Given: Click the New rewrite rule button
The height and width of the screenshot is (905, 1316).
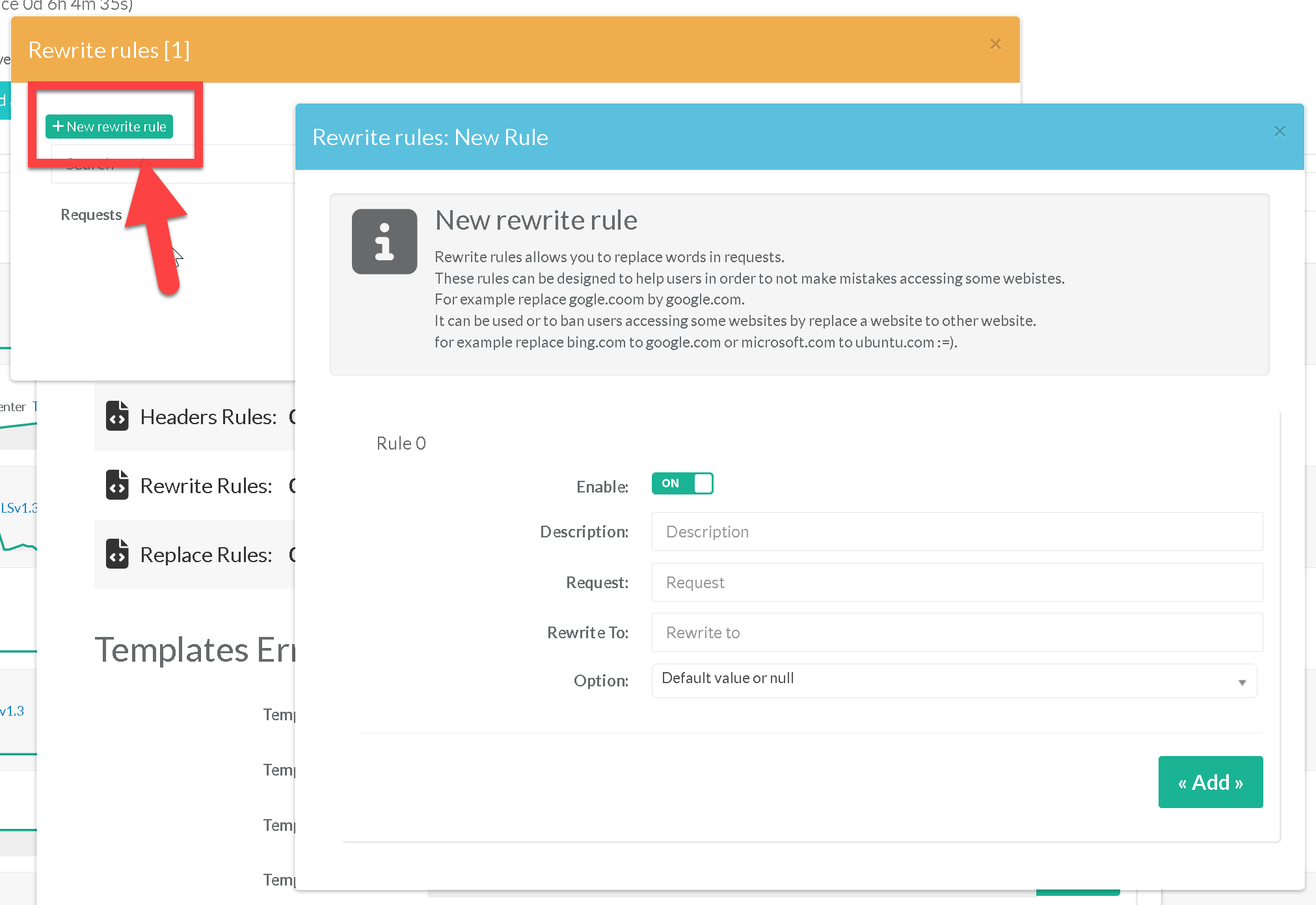Looking at the screenshot, I should tap(109, 126).
